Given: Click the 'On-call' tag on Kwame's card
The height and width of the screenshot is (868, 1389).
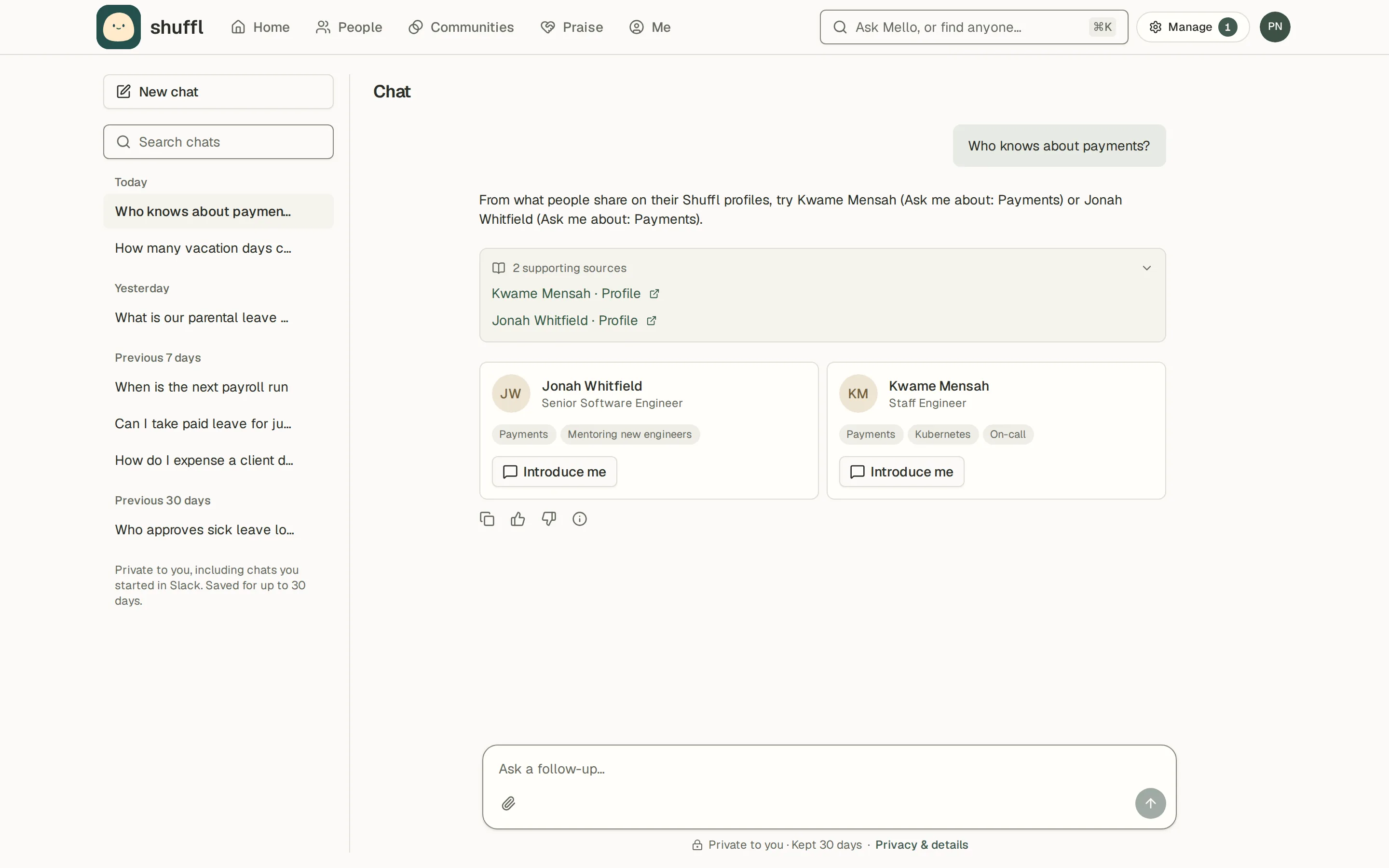Looking at the screenshot, I should 1008,434.
